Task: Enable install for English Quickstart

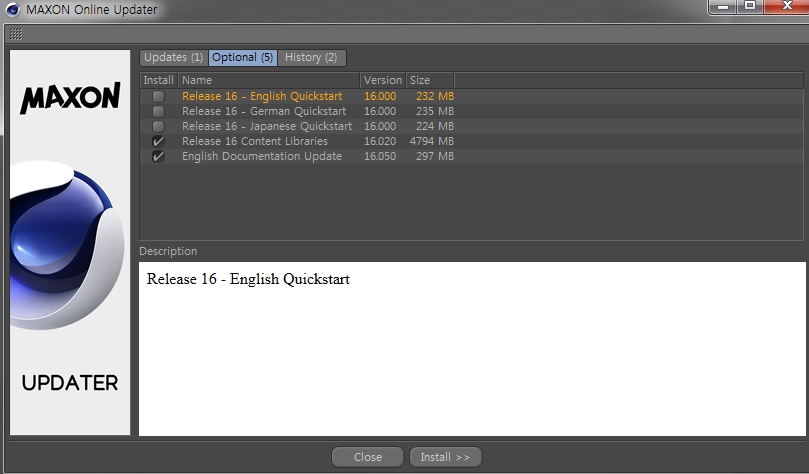Action: coord(158,97)
